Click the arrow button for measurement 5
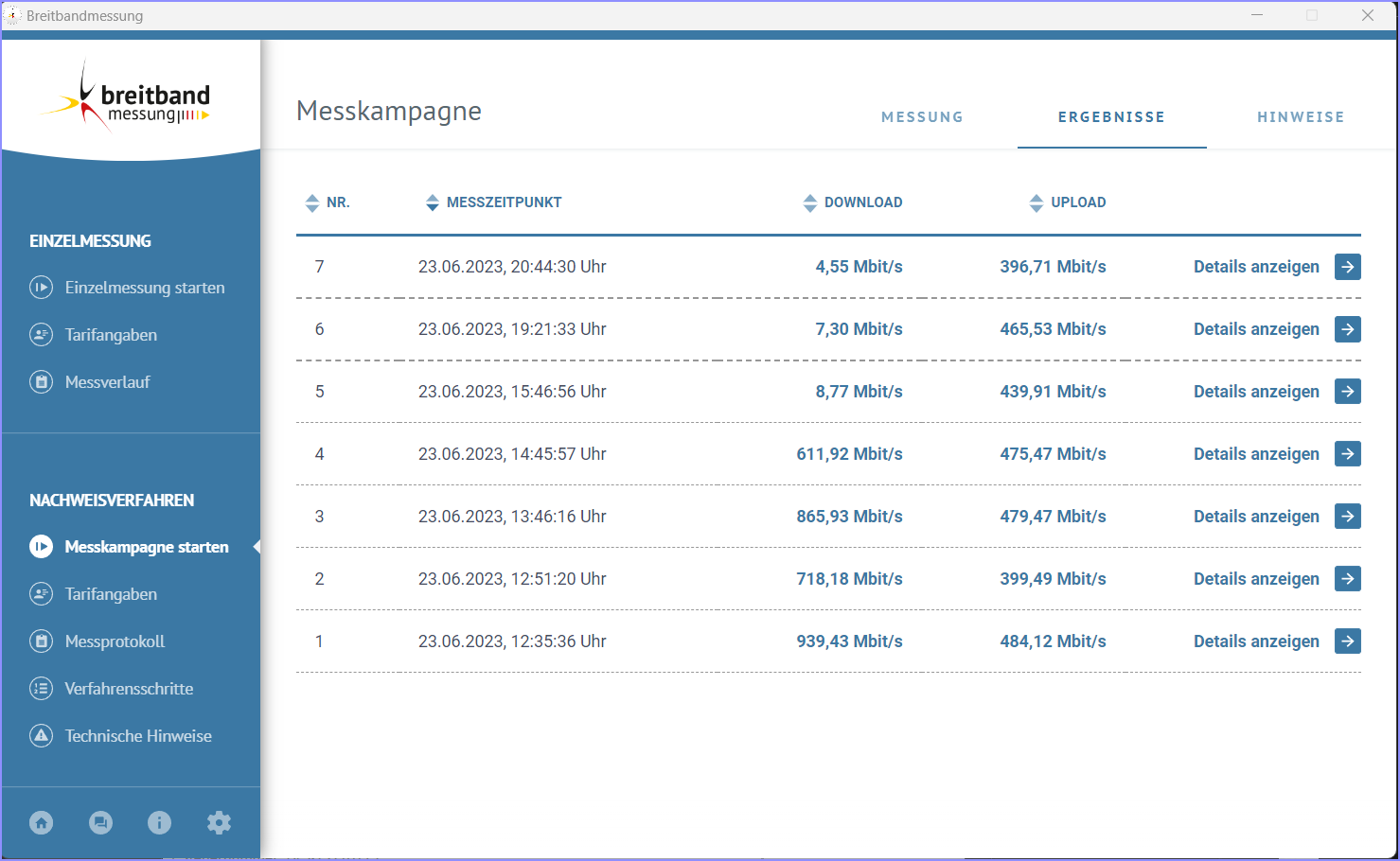1400x861 pixels. point(1348,392)
